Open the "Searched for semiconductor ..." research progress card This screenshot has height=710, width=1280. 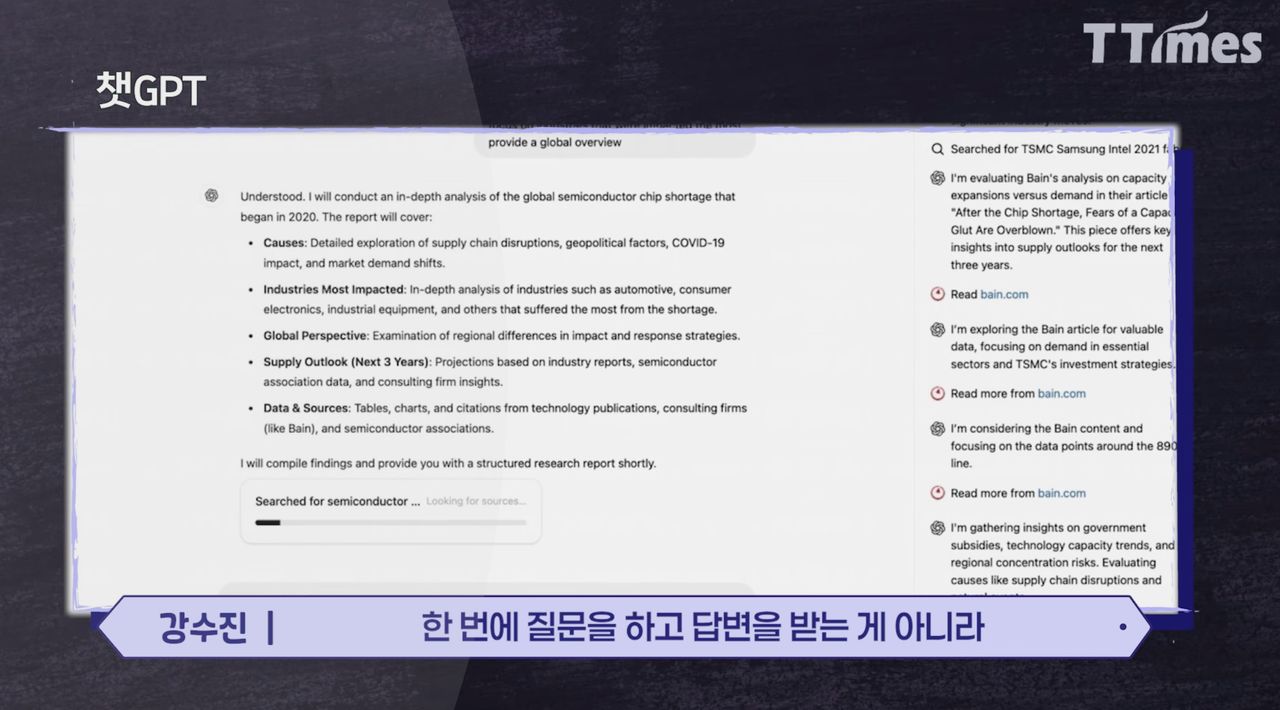pos(390,511)
